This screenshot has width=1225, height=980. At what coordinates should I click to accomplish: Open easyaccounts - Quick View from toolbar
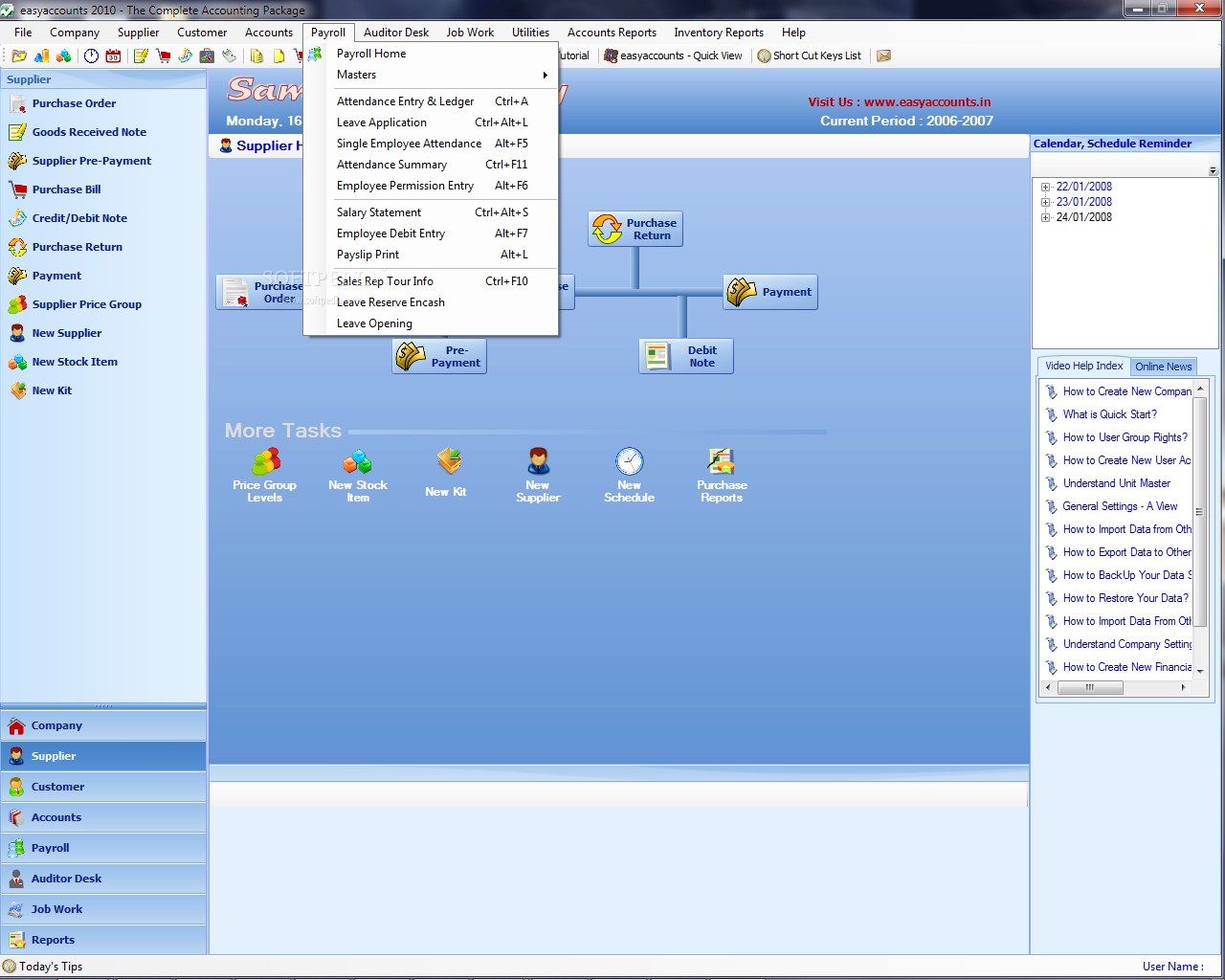pos(673,56)
